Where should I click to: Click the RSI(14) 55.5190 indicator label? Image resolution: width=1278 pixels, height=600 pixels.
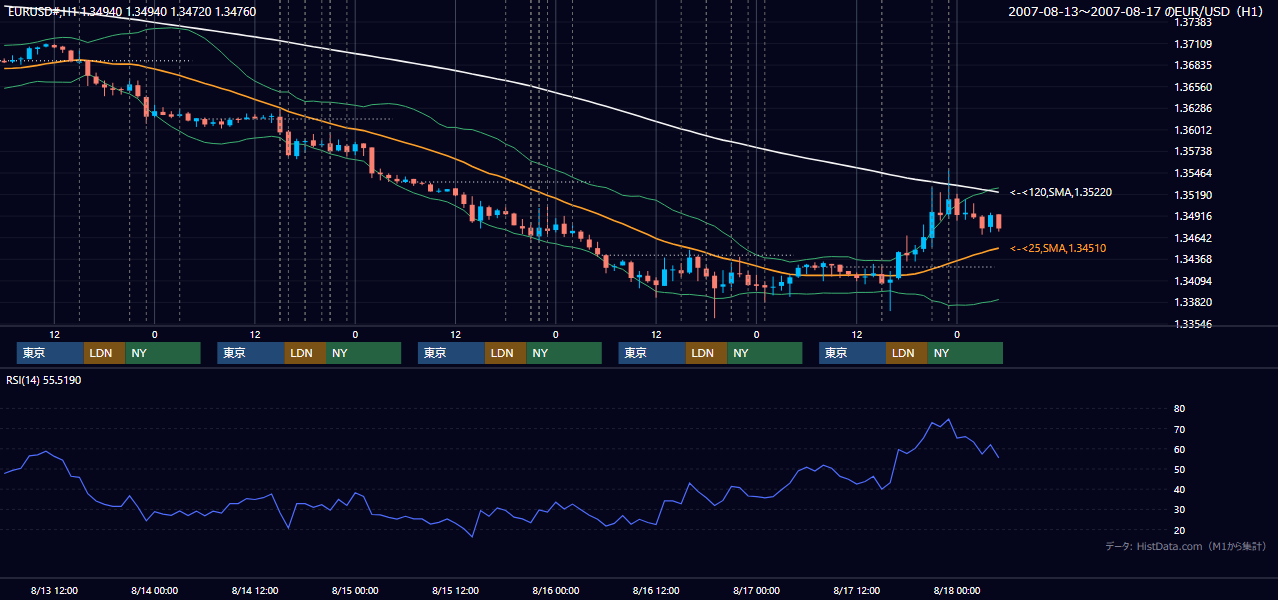point(44,380)
